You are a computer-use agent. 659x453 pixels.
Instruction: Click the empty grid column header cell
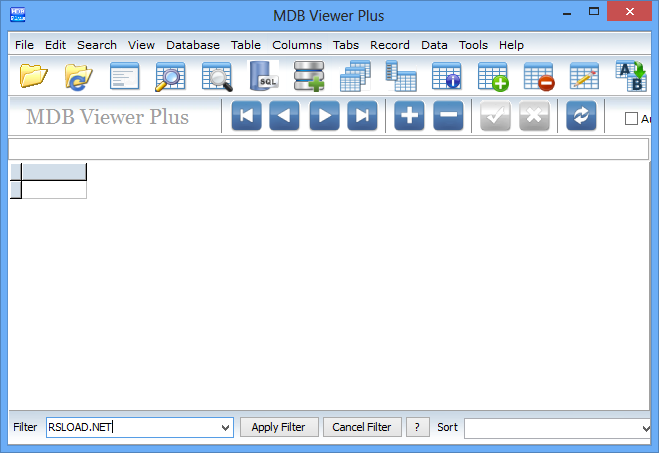coord(54,172)
